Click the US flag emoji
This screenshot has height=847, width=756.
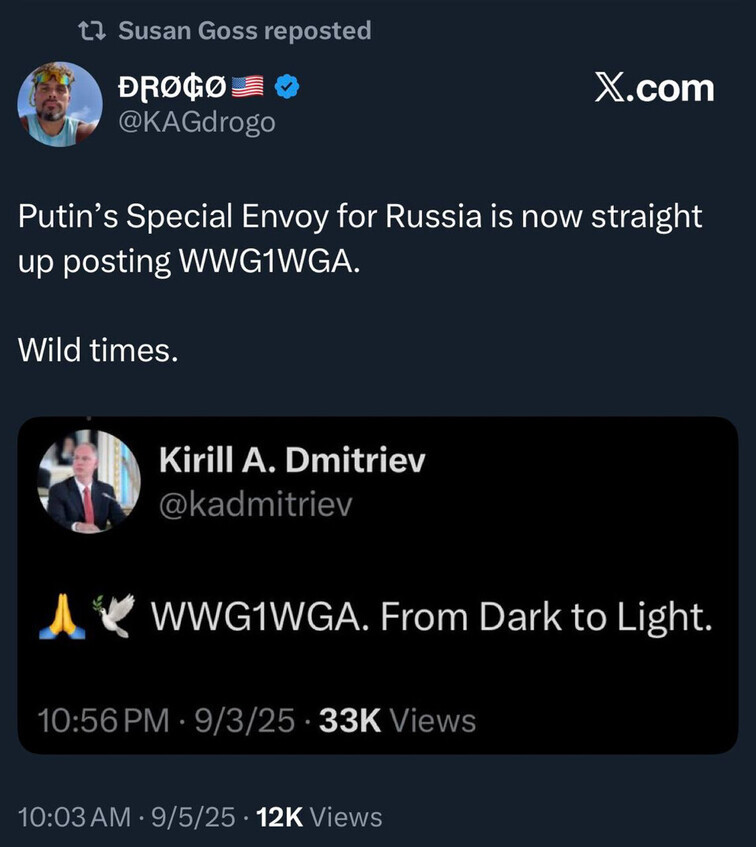pyautogui.click(x=248, y=89)
